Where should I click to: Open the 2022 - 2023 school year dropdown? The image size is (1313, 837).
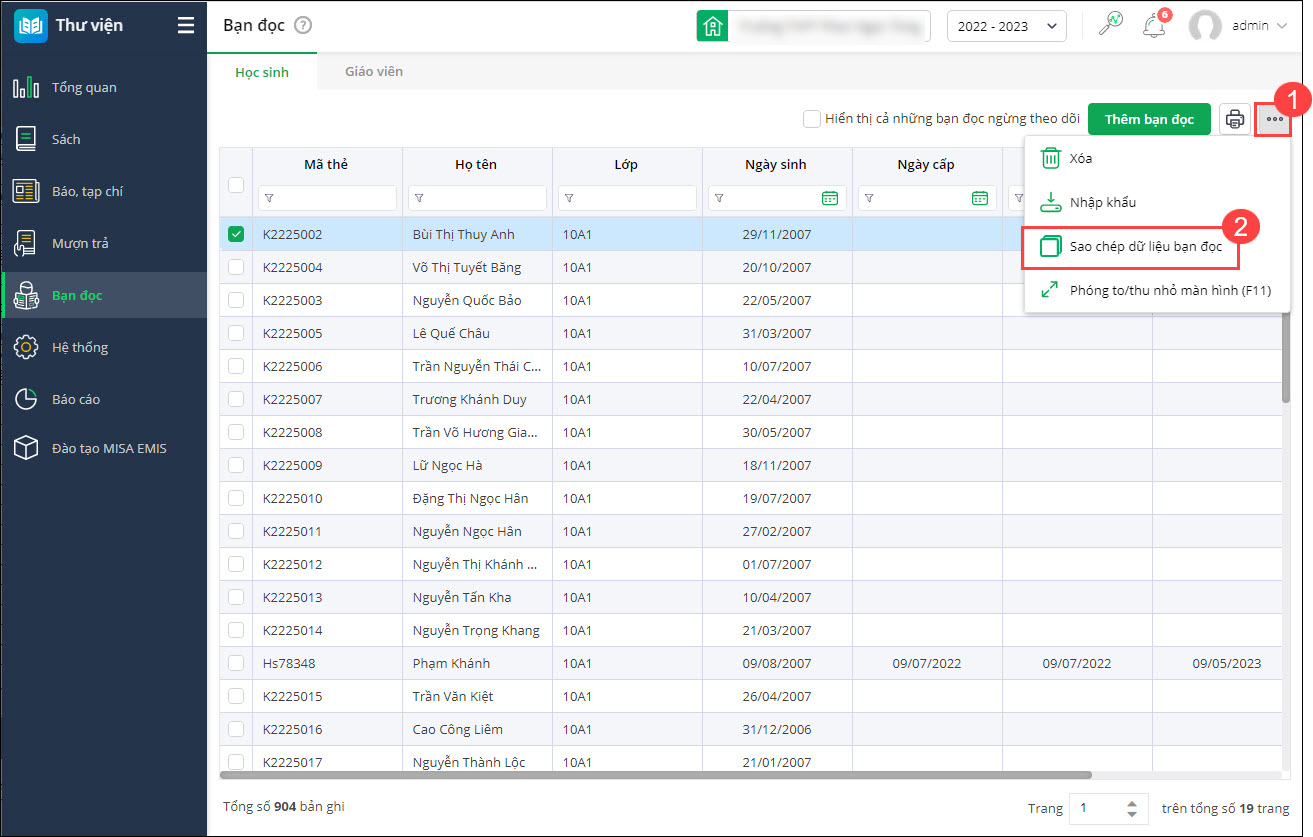click(1006, 26)
